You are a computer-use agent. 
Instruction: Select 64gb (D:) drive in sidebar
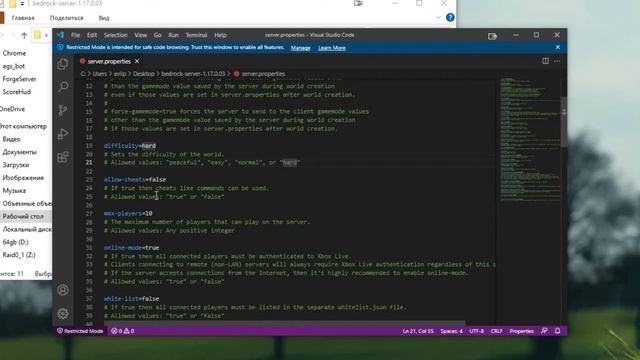coord(16,242)
